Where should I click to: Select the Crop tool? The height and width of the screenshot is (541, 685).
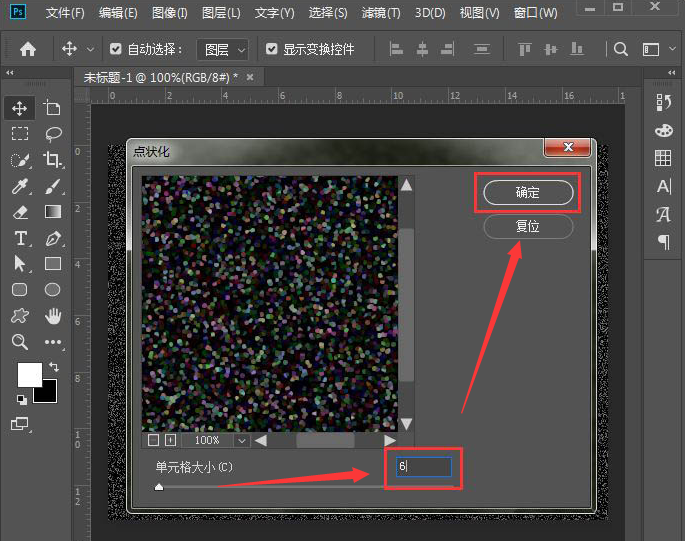tap(53, 160)
